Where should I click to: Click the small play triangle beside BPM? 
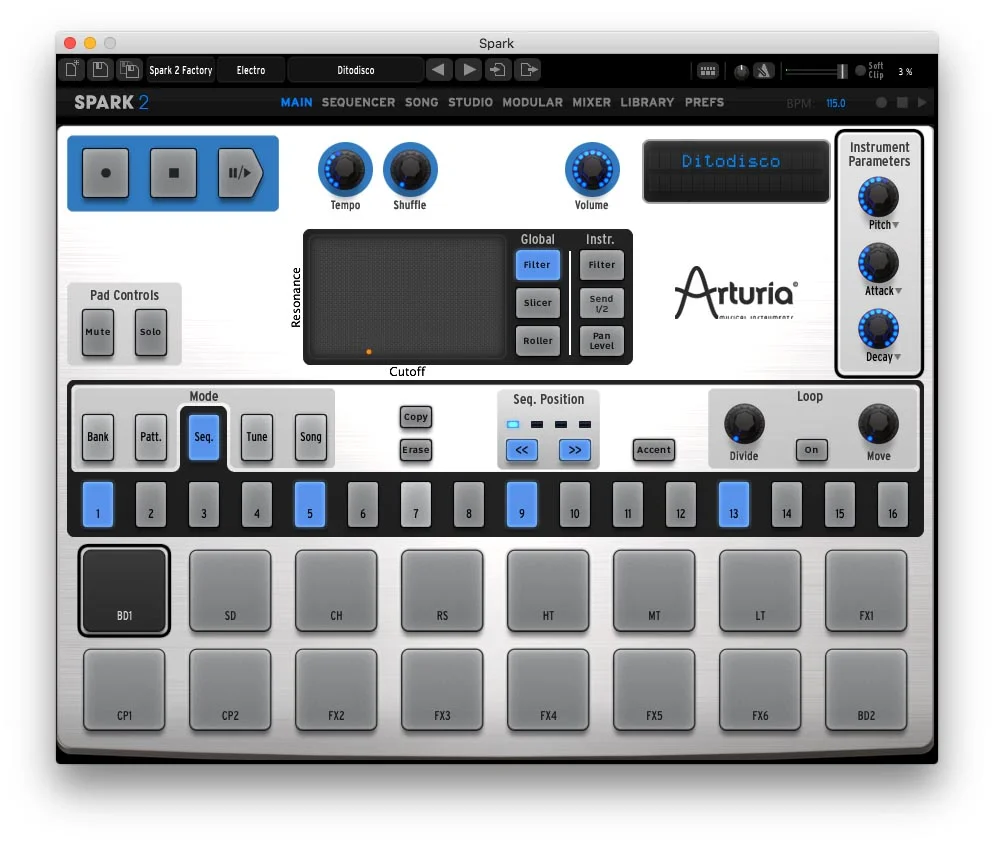pos(922,103)
